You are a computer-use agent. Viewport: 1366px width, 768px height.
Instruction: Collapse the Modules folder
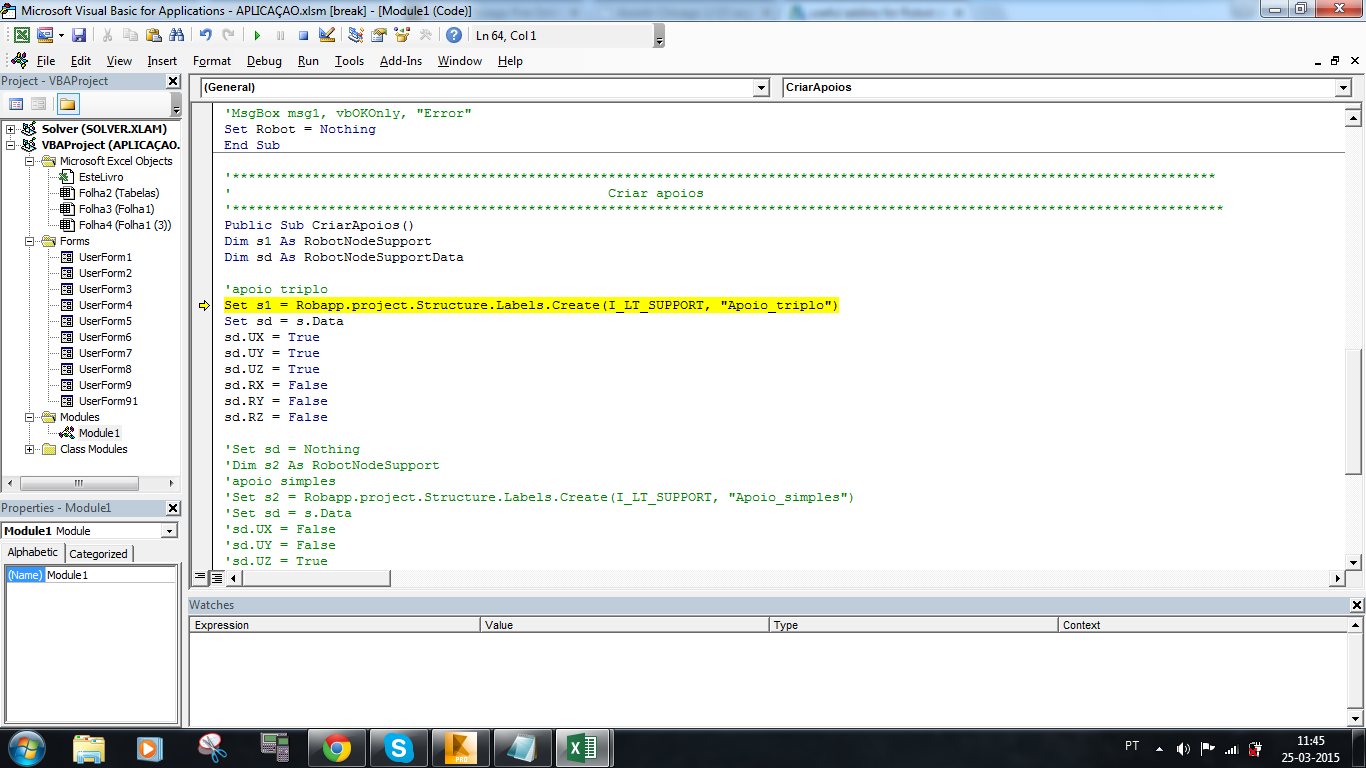(30, 417)
